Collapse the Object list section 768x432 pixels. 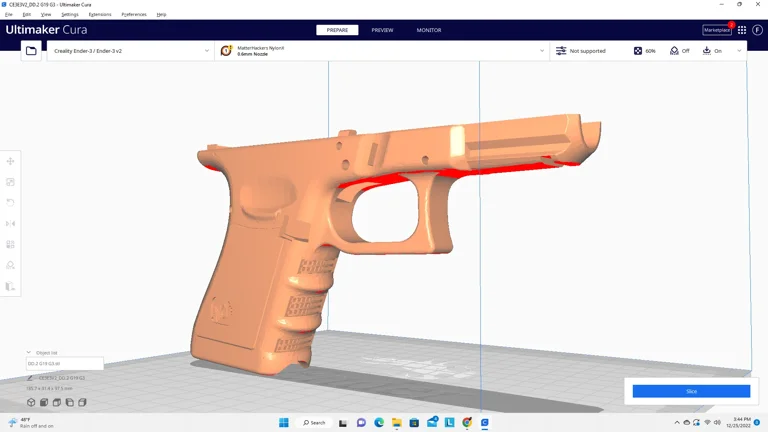click(x=29, y=353)
